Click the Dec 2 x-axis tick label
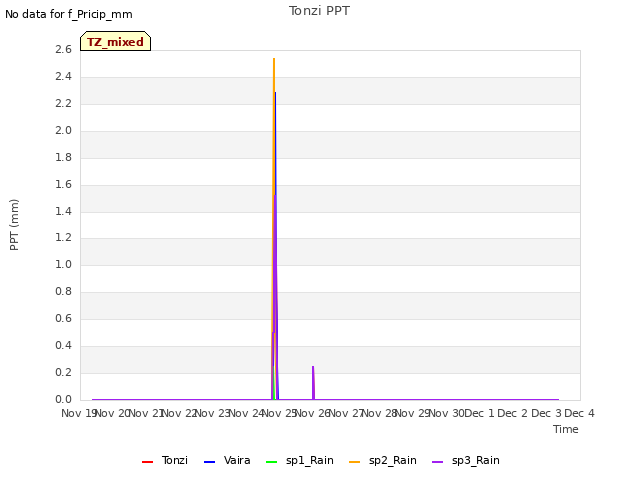Screen dimensions: 640x480 [x=512, y=413]
